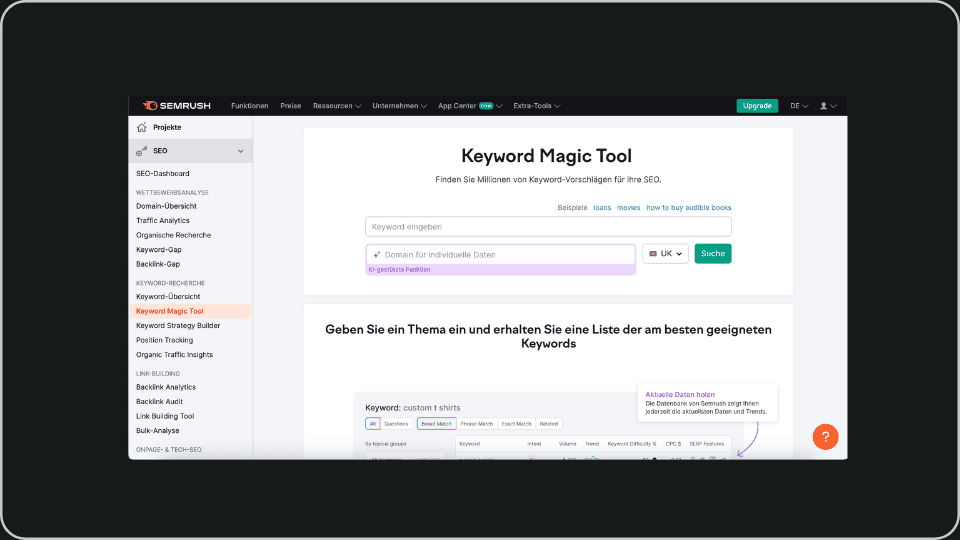This screenshot has width=960, height=540.
Task: Open the App Center menu
Action: 470,106
